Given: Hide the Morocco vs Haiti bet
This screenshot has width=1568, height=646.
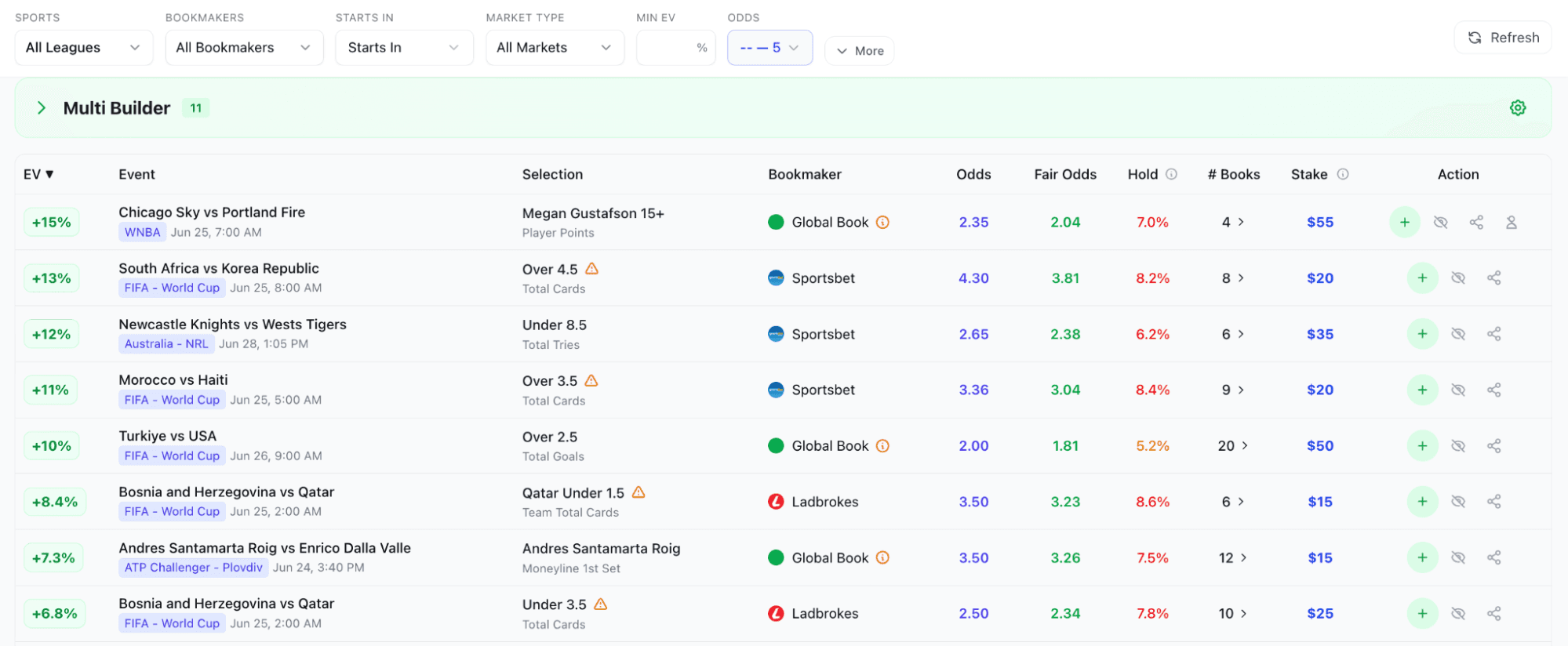Looking at the screenshot, I should coord(1458,390).
